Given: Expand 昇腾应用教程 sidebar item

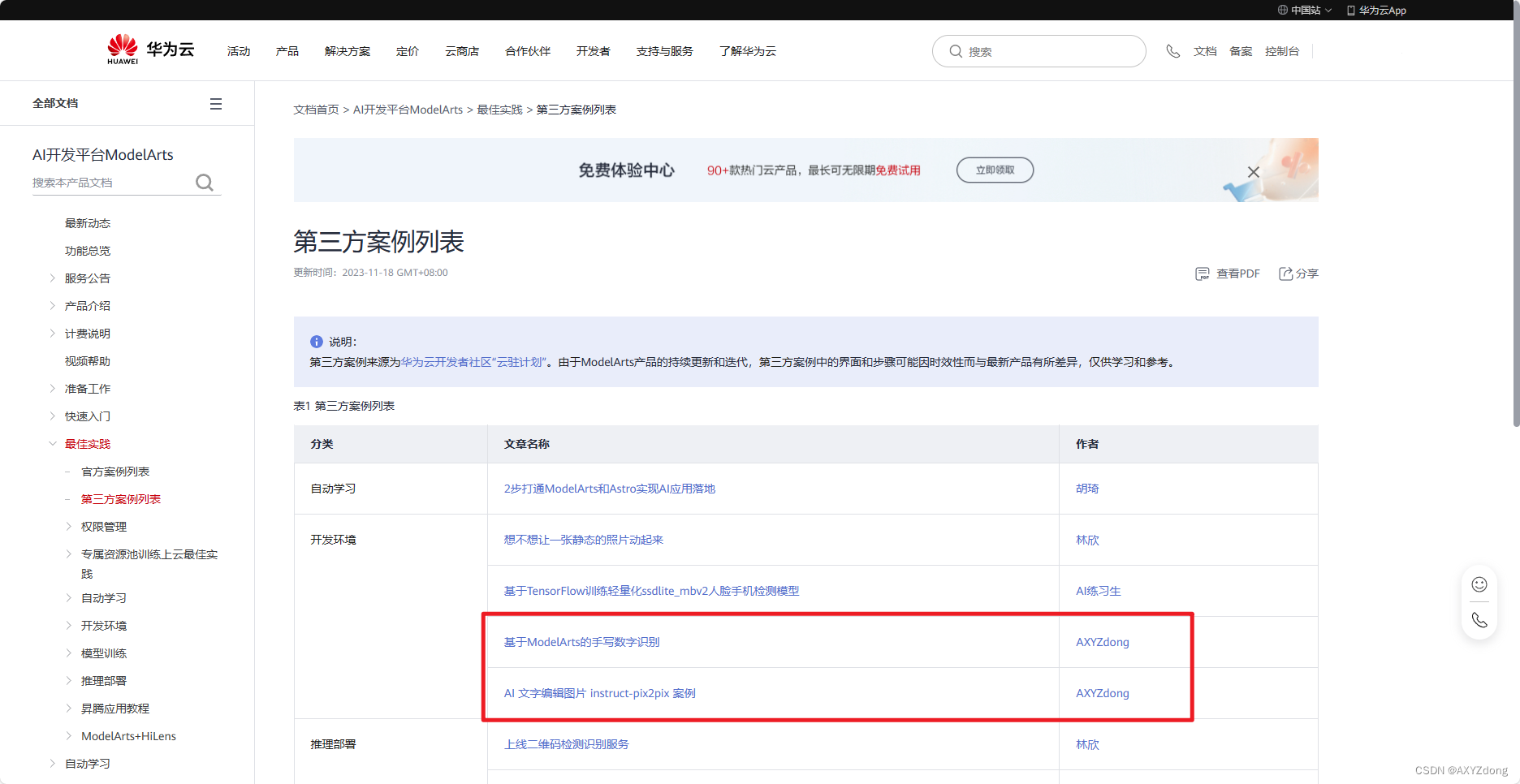Looking at the screenshot, I should pos(69,709).
